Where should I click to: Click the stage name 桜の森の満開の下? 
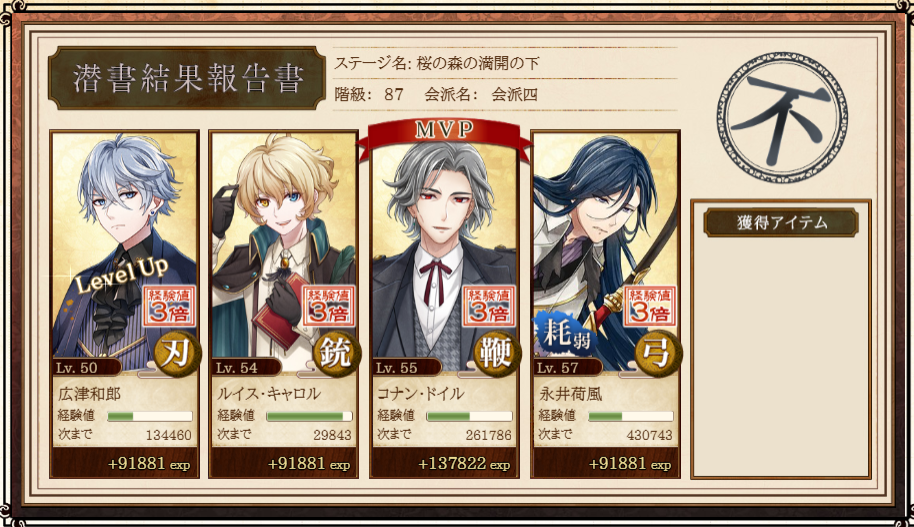click(x=478, y=63)
